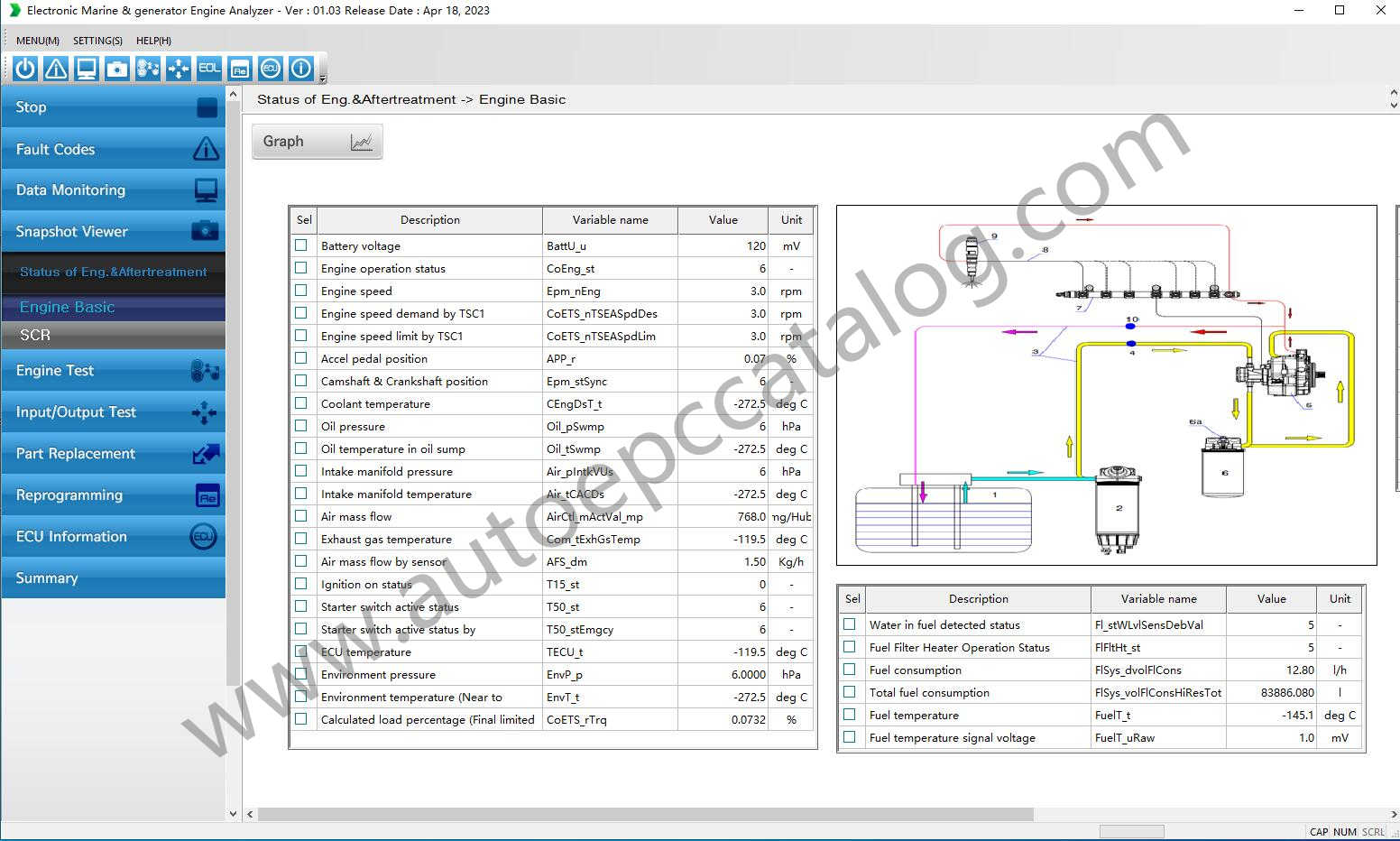Viewport: 1400px width, 841px height.
Task: Click the horizontal scrollbar thumb
Action: [645, 814]
